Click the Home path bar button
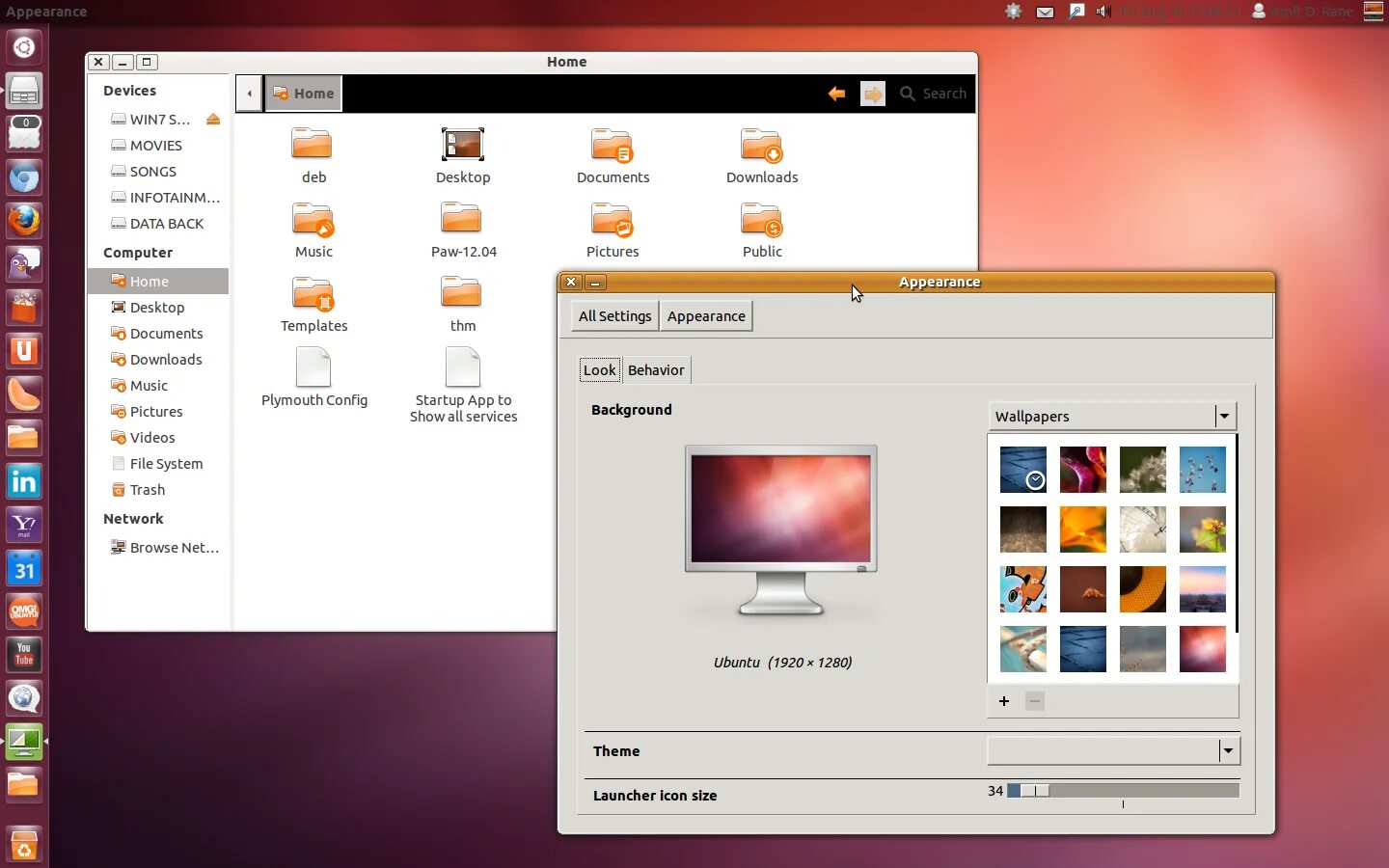 [303, 94]
